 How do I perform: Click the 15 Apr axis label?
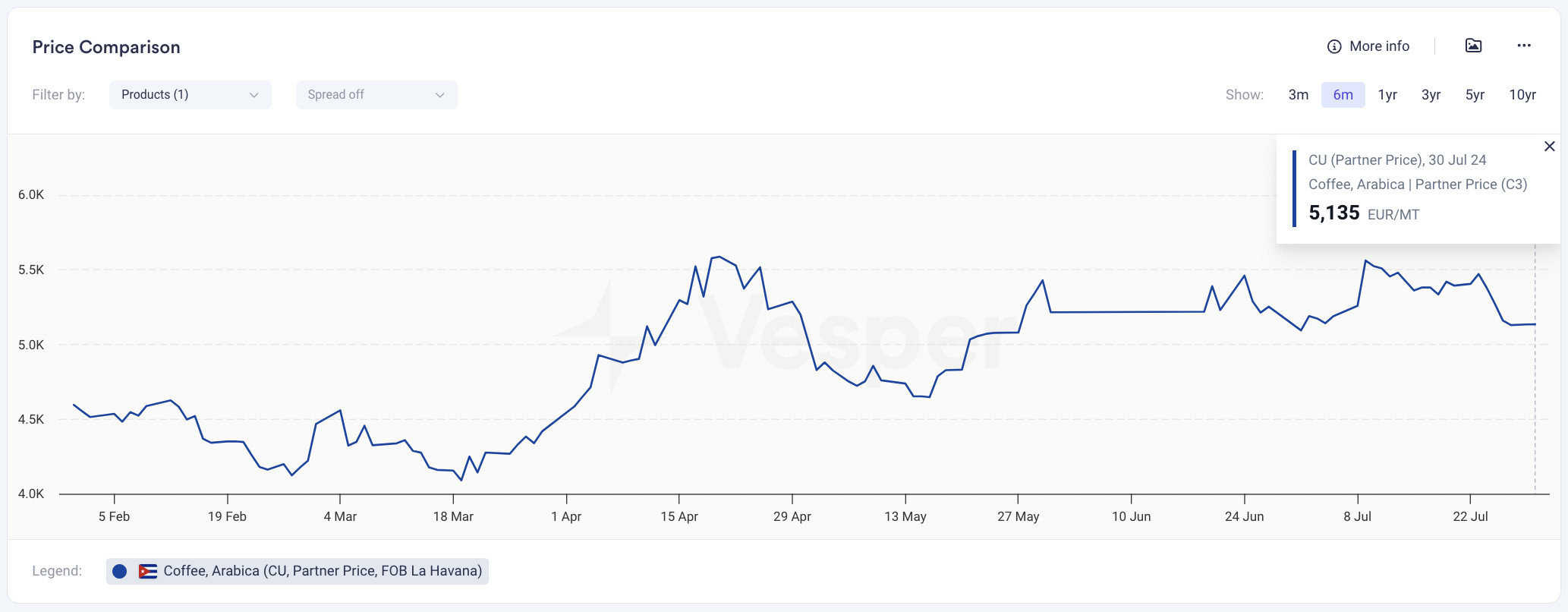[679, 516]
